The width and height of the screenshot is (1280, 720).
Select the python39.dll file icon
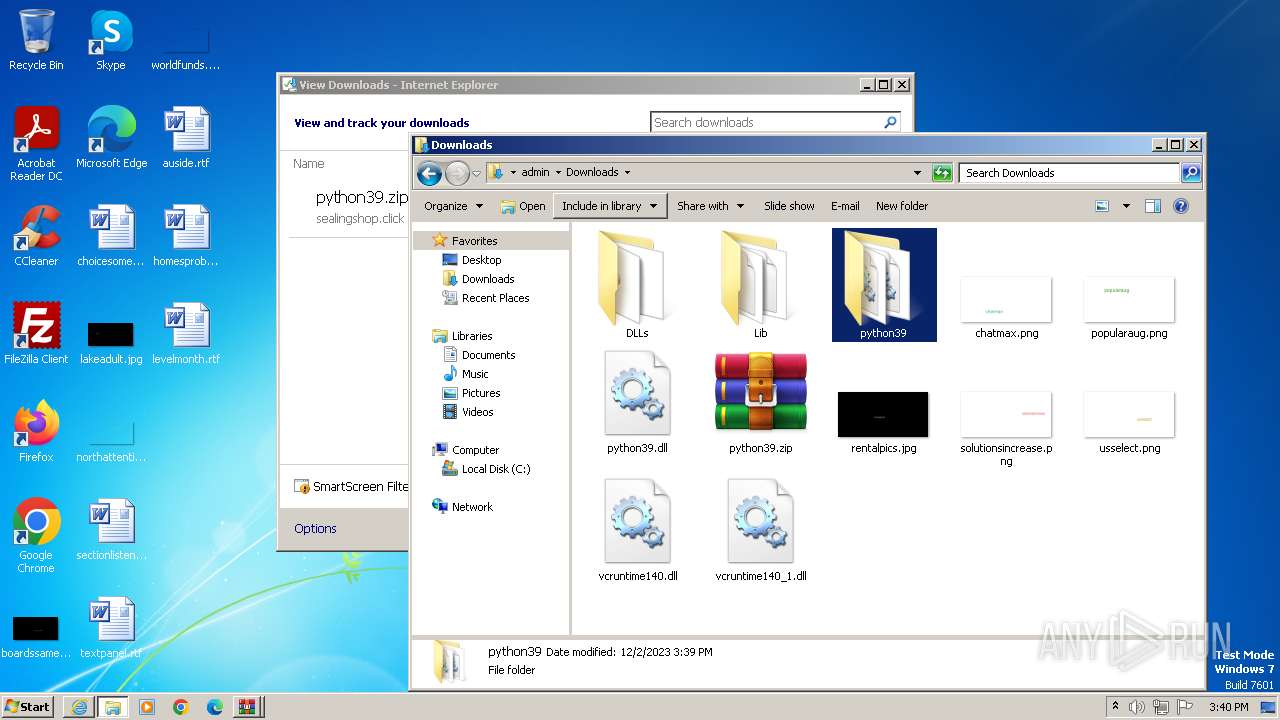point(637,392)
